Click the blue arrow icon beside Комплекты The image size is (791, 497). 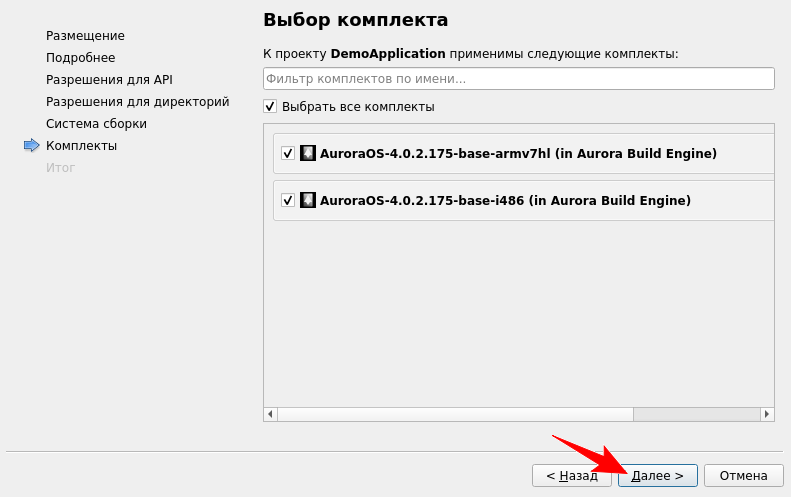31,145
